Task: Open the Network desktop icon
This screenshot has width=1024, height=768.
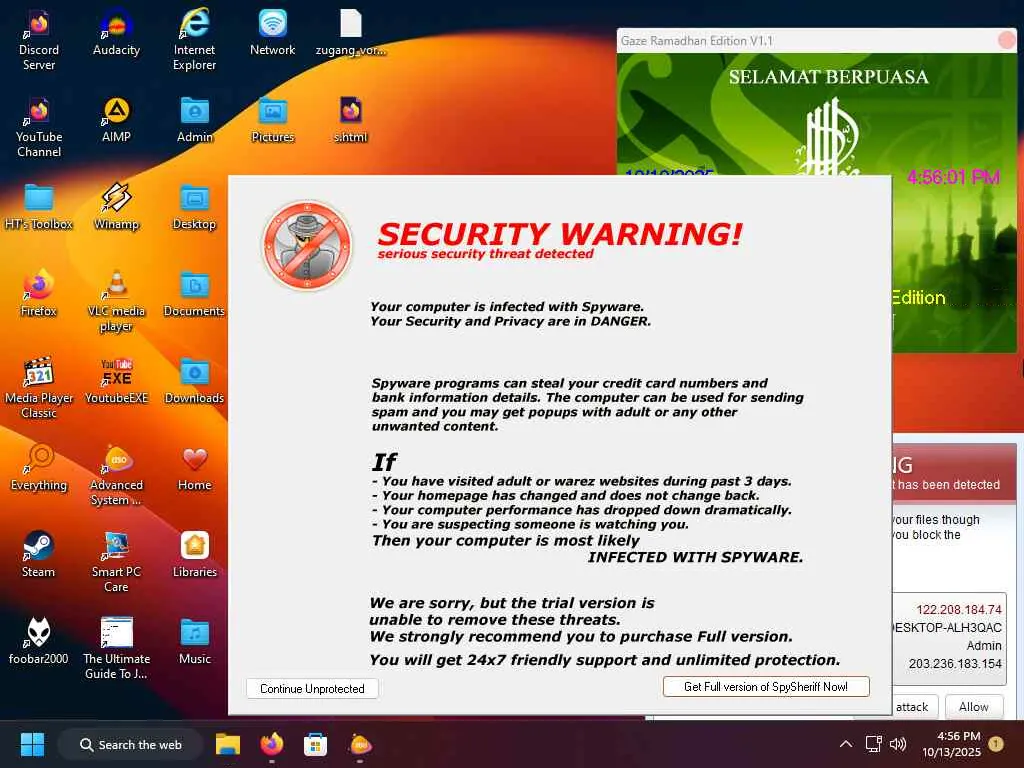Action: [x=272, y=33]
